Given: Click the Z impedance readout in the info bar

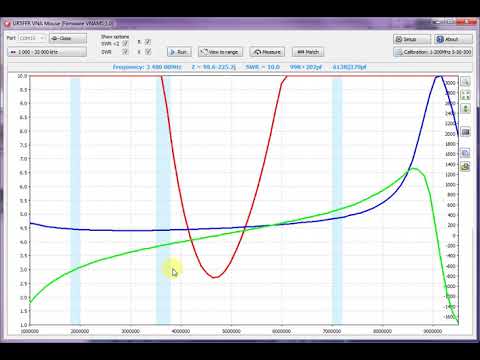Looking at the screenshot, I should [x=214, y=67].
